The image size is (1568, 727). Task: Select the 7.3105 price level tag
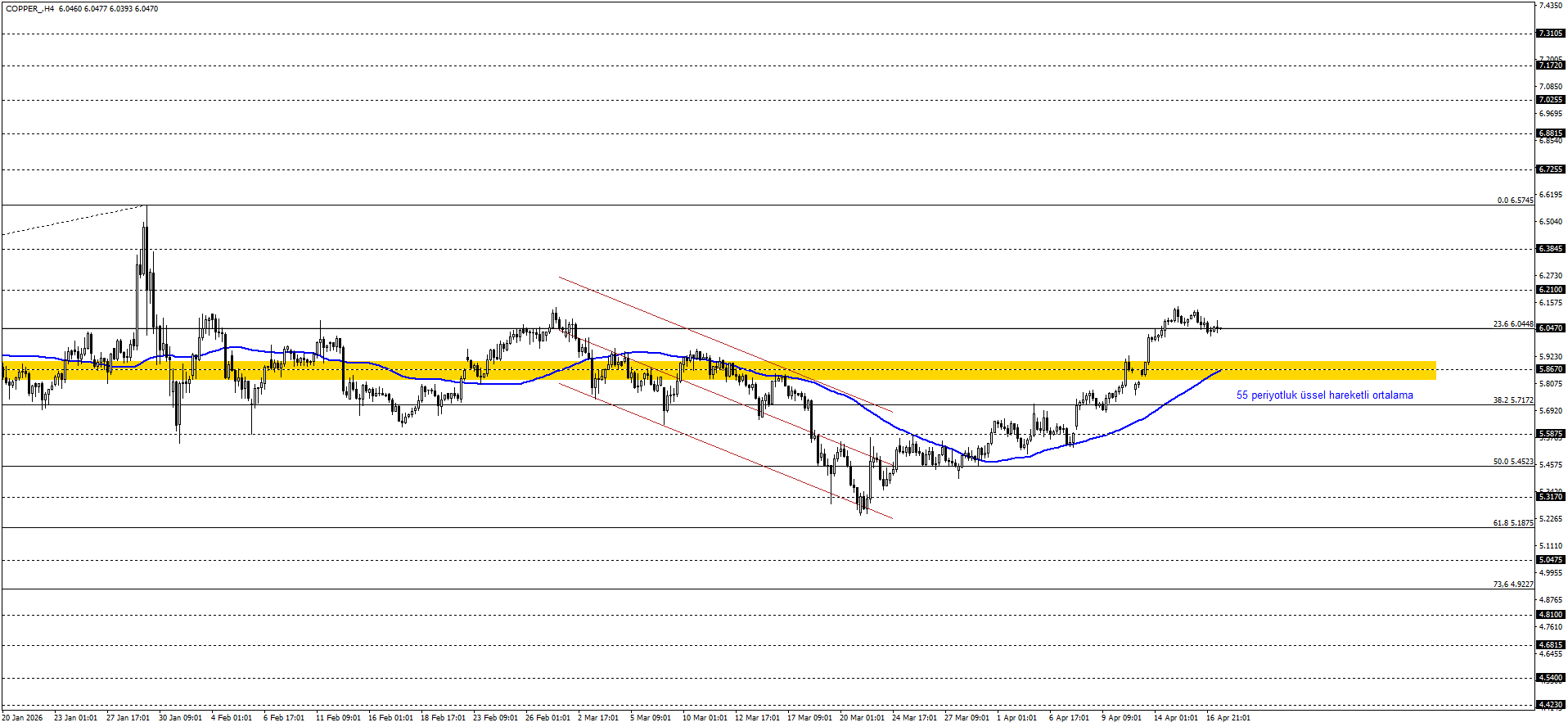[x=1551, y=34]
